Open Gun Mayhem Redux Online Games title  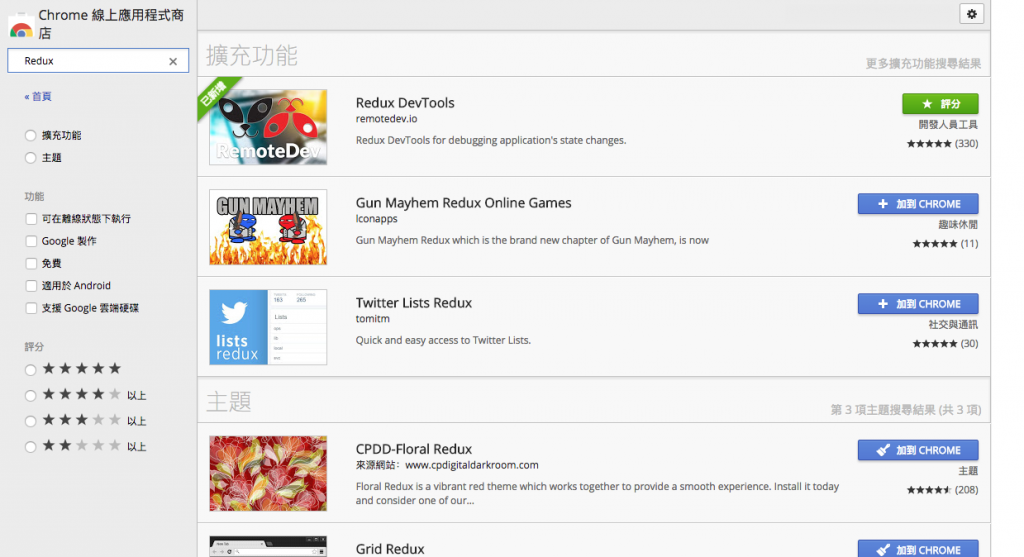click(x=463, y=202)
